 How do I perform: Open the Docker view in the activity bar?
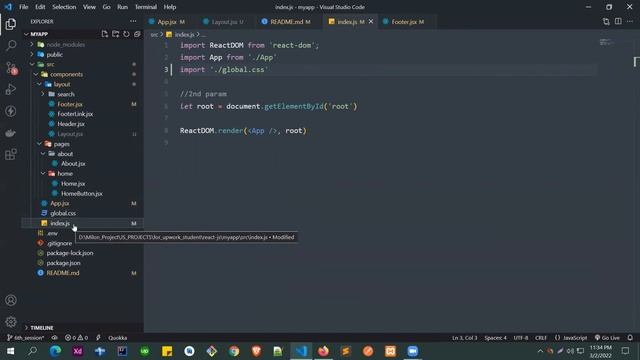pos(11,133)
